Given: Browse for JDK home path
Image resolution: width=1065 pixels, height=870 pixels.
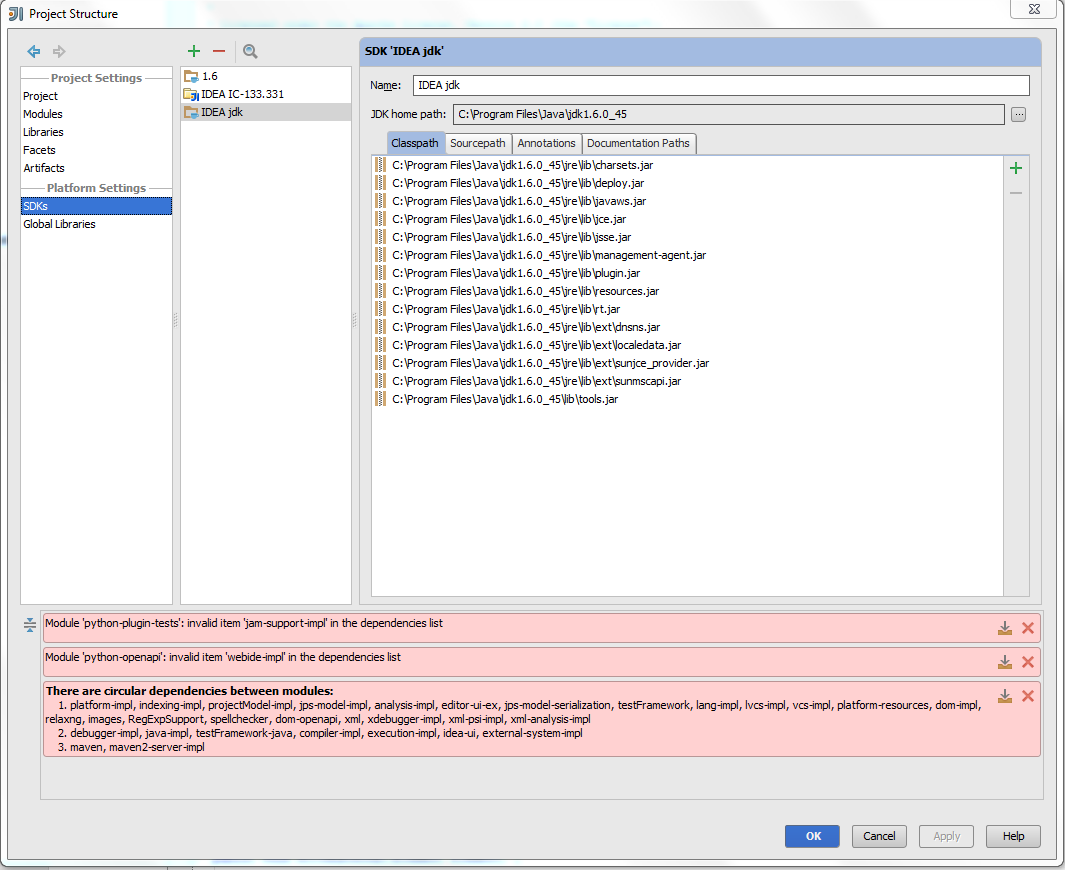Looking at the screenshot, I should tap(1018, 114).
